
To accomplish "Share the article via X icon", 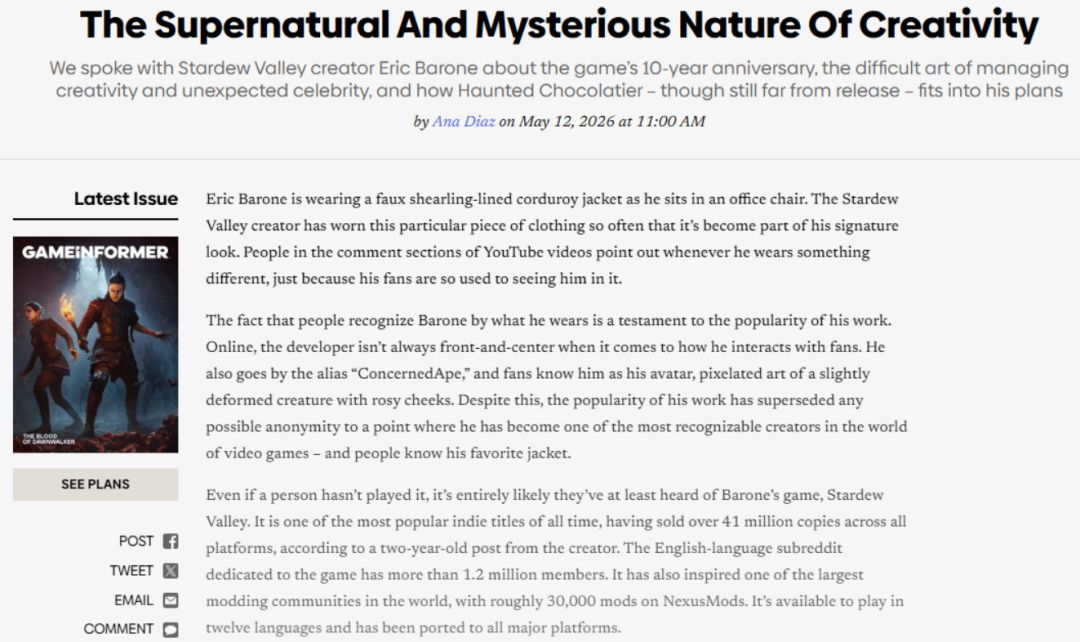I will 170,571.
